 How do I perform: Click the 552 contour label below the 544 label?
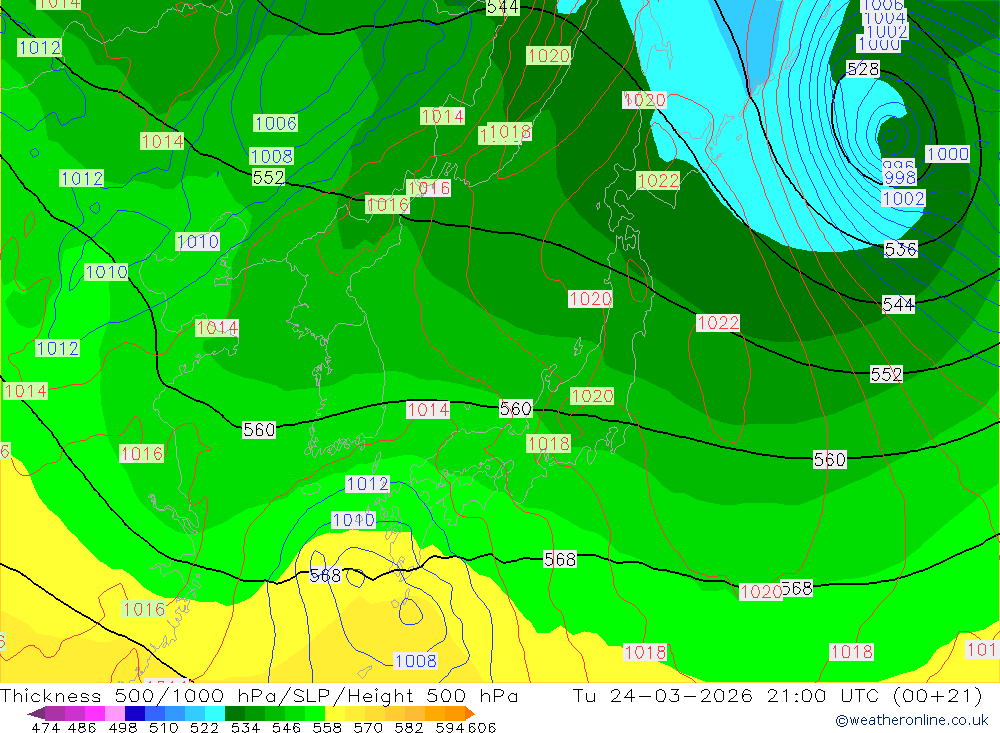tap(886, 374)
